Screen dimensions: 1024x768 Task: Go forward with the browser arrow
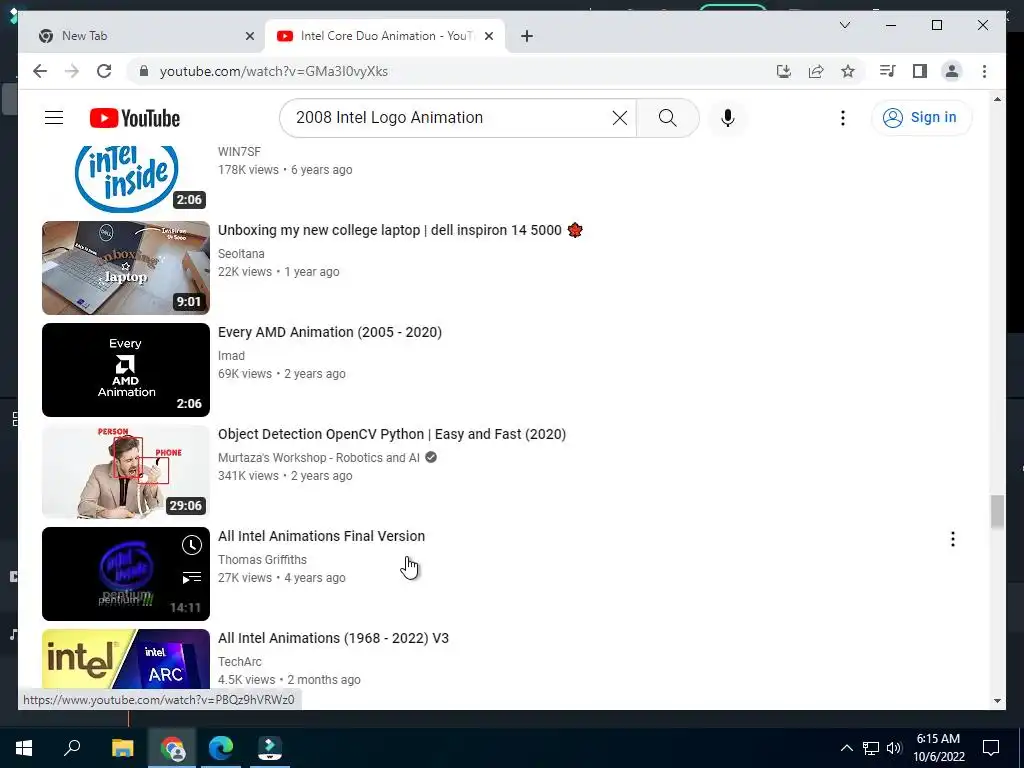pyautogui.click(x=72, y=71)
